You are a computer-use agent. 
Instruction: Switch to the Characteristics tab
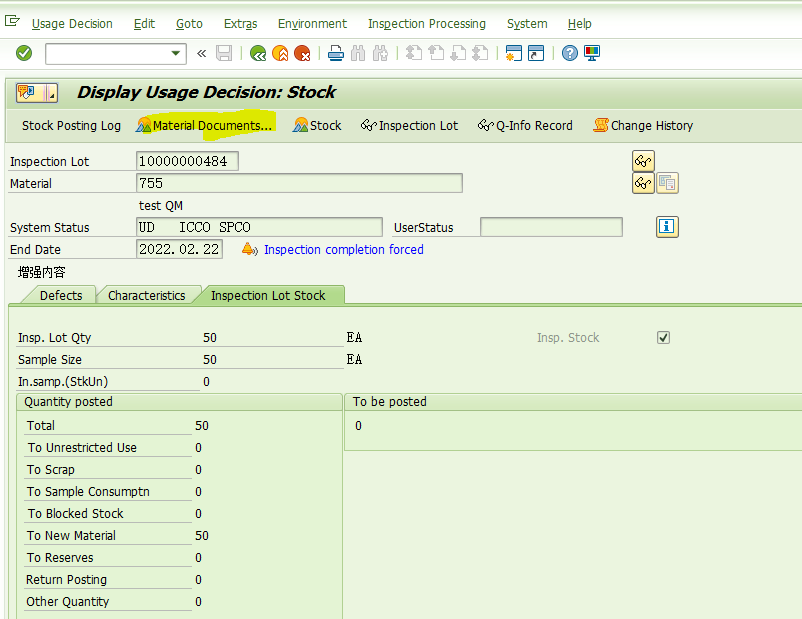click(146, 296)
